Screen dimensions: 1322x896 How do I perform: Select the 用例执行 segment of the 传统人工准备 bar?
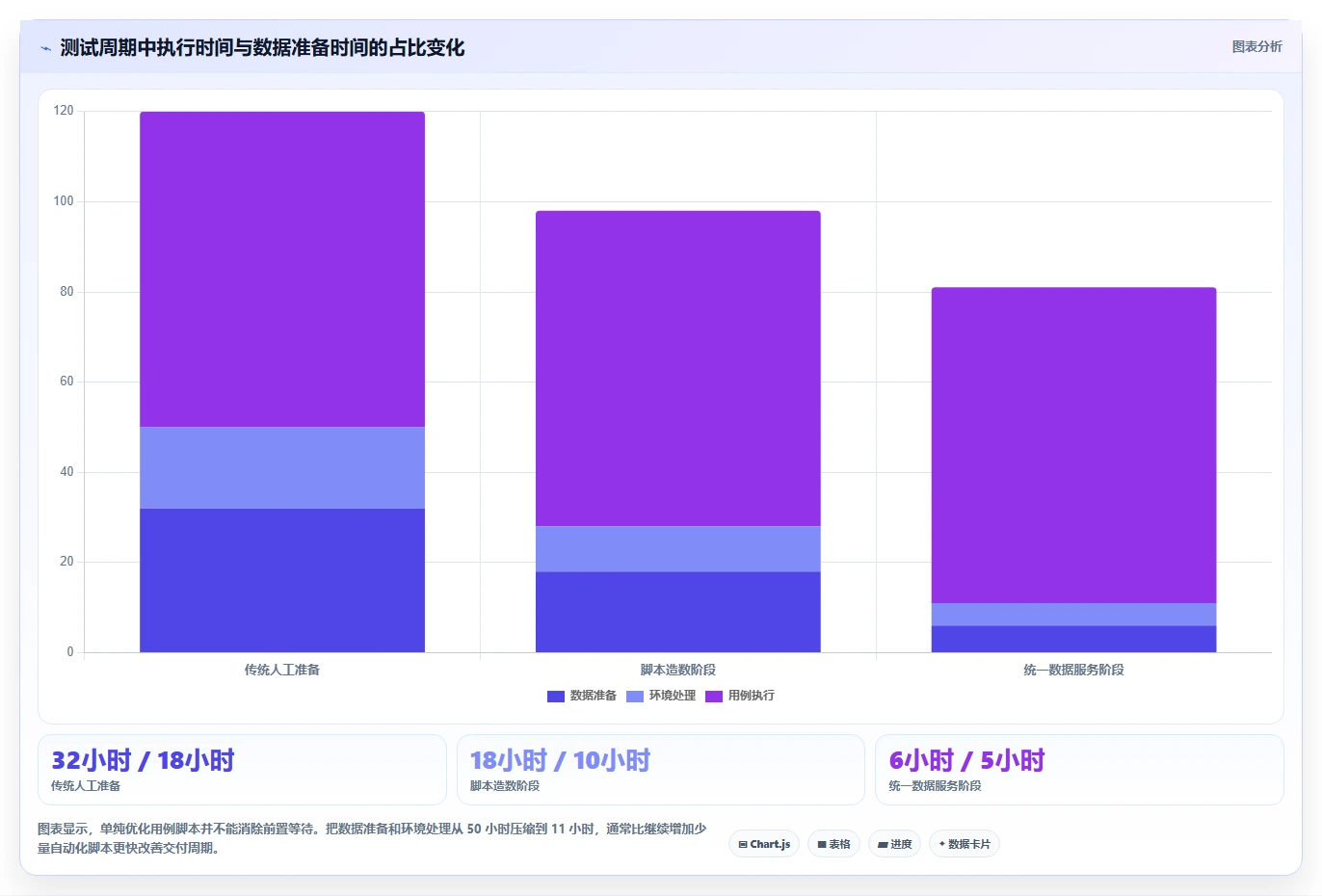282,269
